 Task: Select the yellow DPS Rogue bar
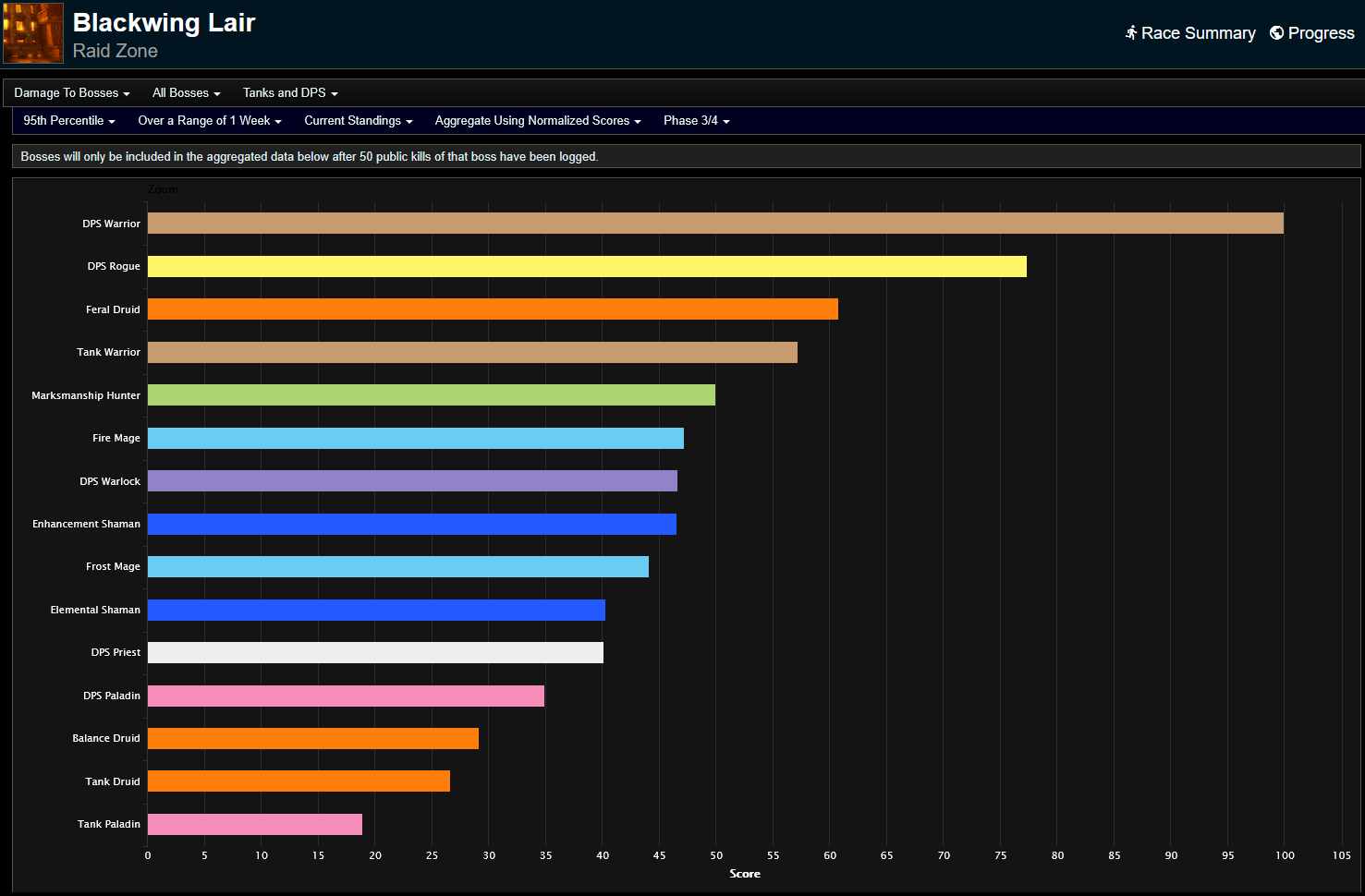pyautogui.click(x=587, y=267)
